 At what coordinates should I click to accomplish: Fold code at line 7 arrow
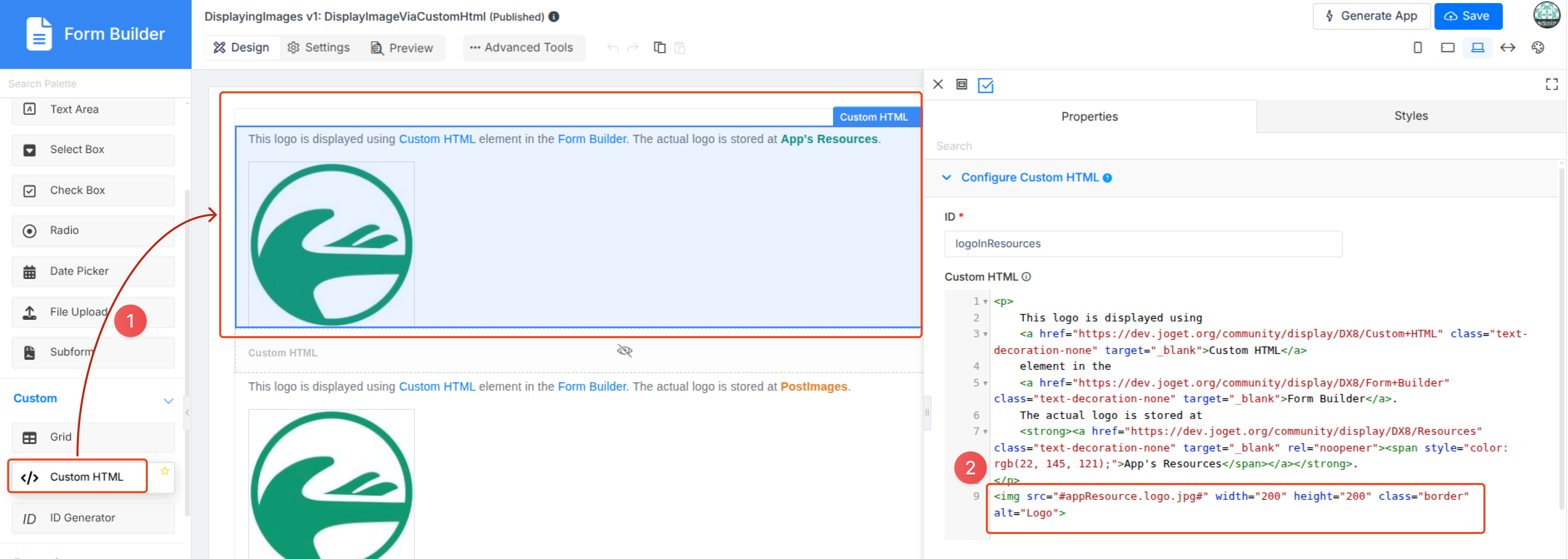[x=985, y=432]
